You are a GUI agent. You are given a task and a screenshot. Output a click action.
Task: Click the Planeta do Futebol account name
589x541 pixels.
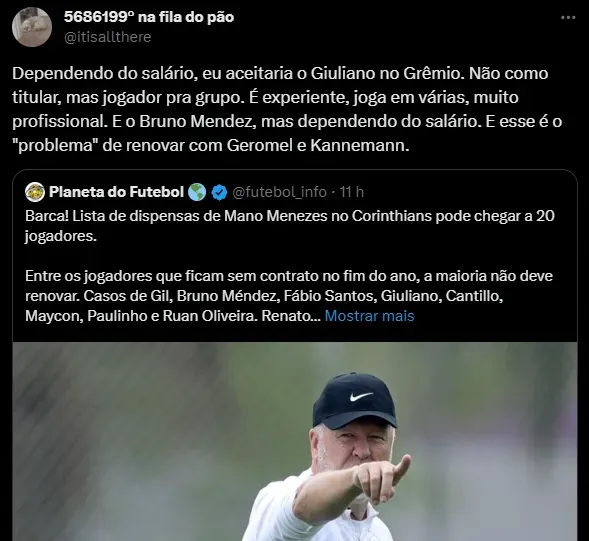click(116, 192)
